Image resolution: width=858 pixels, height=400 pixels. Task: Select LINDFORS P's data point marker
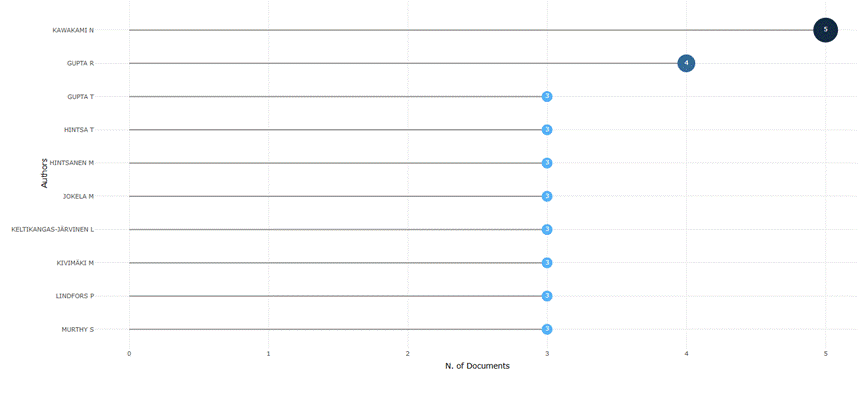pyautogui.click(x=547, y=296)
